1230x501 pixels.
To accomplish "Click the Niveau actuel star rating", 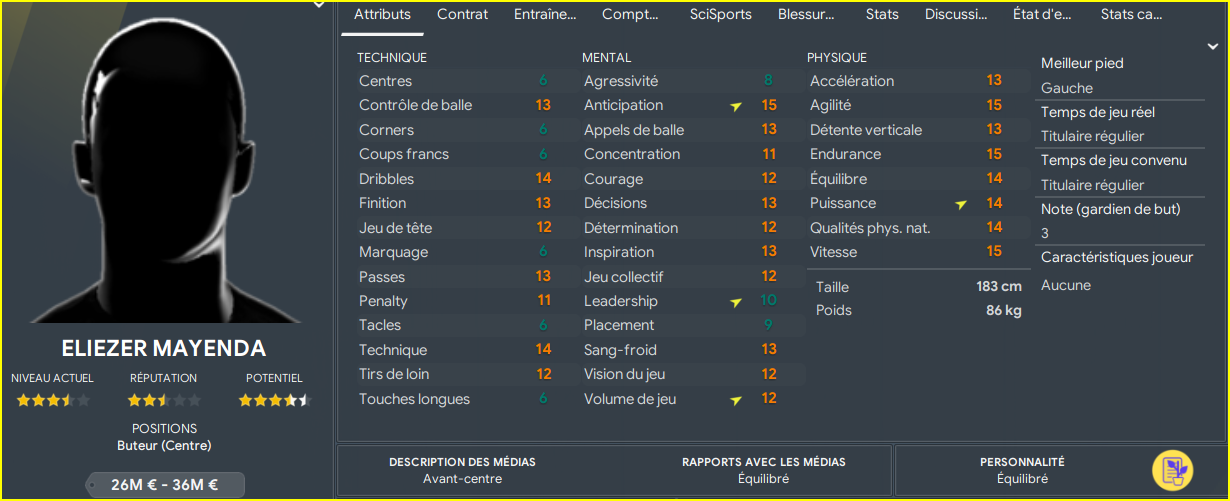I will click(x=53, y=400).
